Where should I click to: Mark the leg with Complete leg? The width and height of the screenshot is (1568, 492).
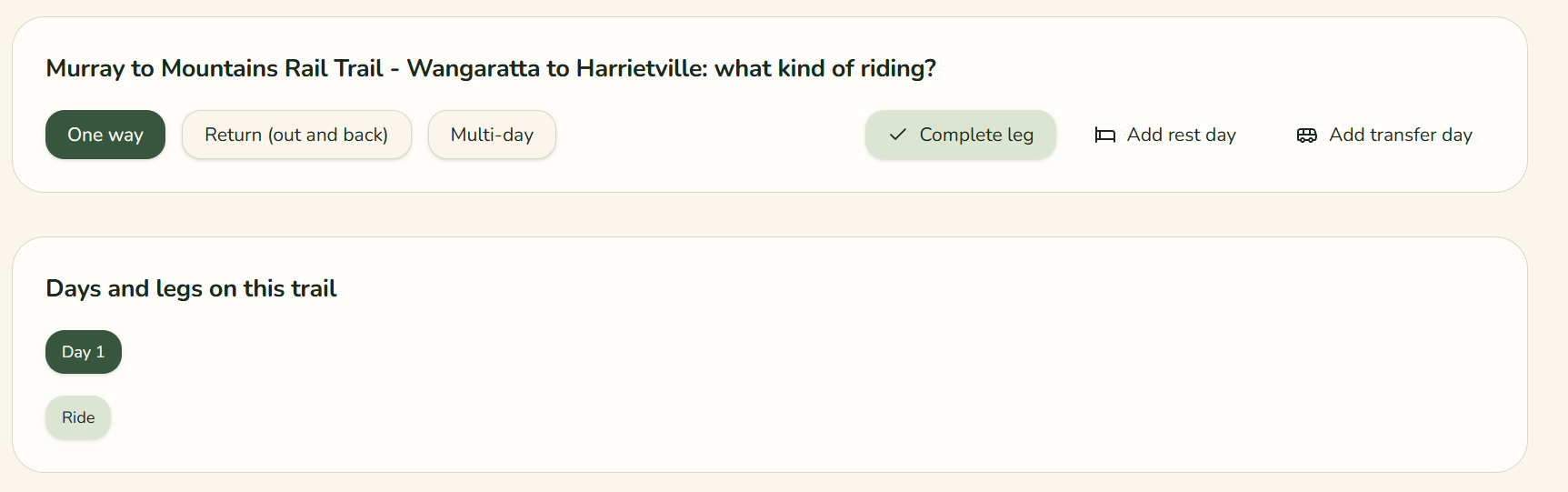961,135
